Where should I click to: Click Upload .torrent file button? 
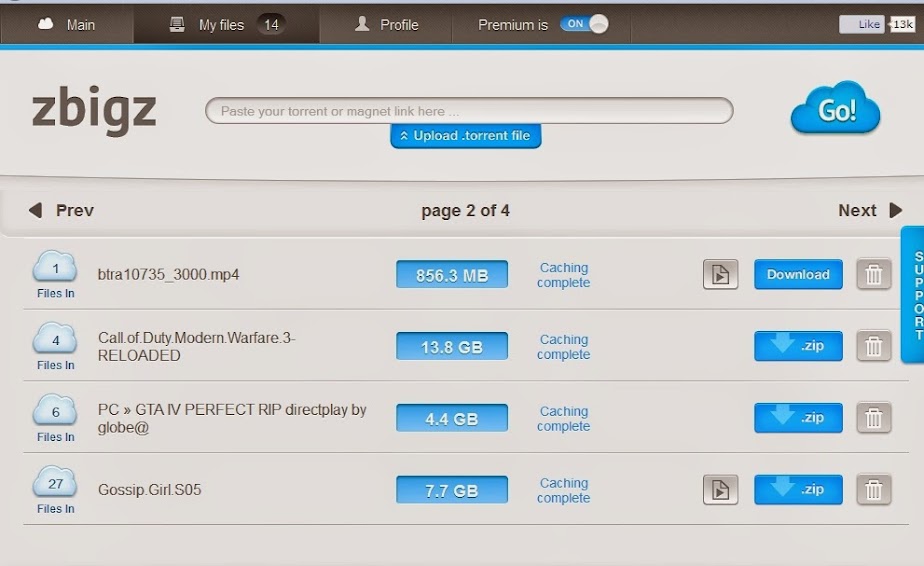tap(466, 136)
